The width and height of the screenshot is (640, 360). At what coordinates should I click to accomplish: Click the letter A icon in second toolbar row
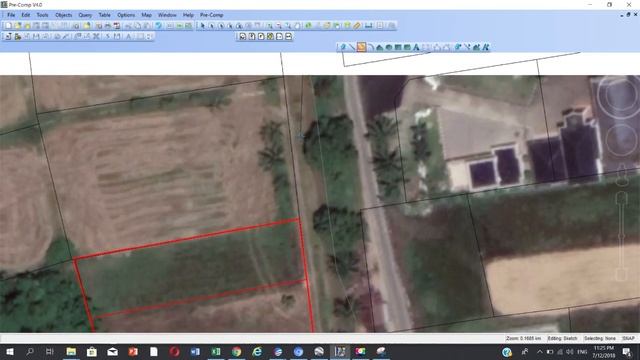pos(129,36)
